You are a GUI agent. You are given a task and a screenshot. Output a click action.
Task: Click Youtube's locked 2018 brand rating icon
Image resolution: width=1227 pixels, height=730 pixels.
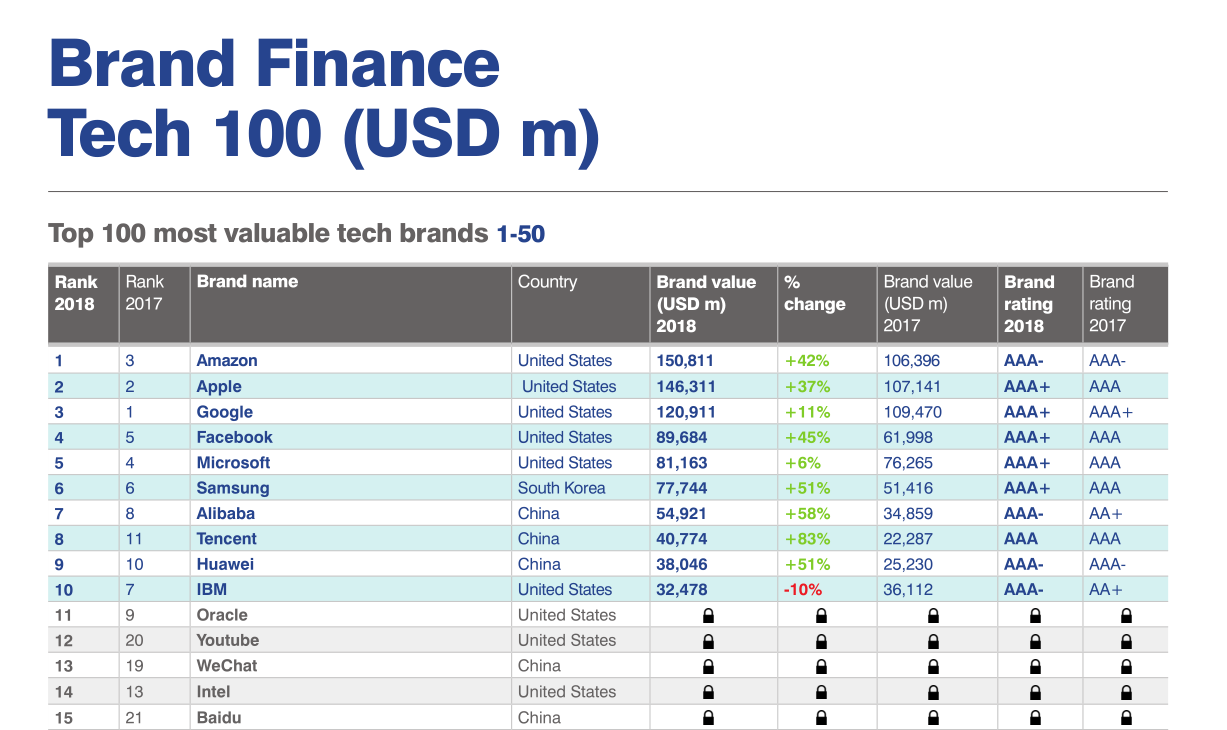pos(1035,641)
